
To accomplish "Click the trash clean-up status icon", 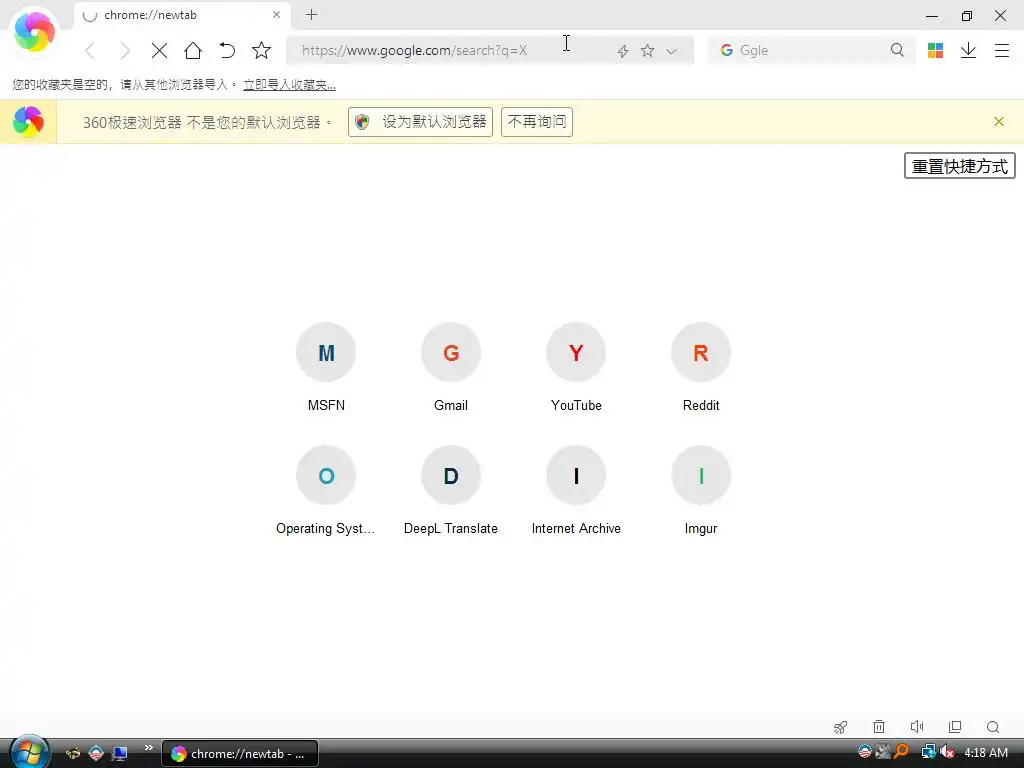I will [x=879, y=727].
